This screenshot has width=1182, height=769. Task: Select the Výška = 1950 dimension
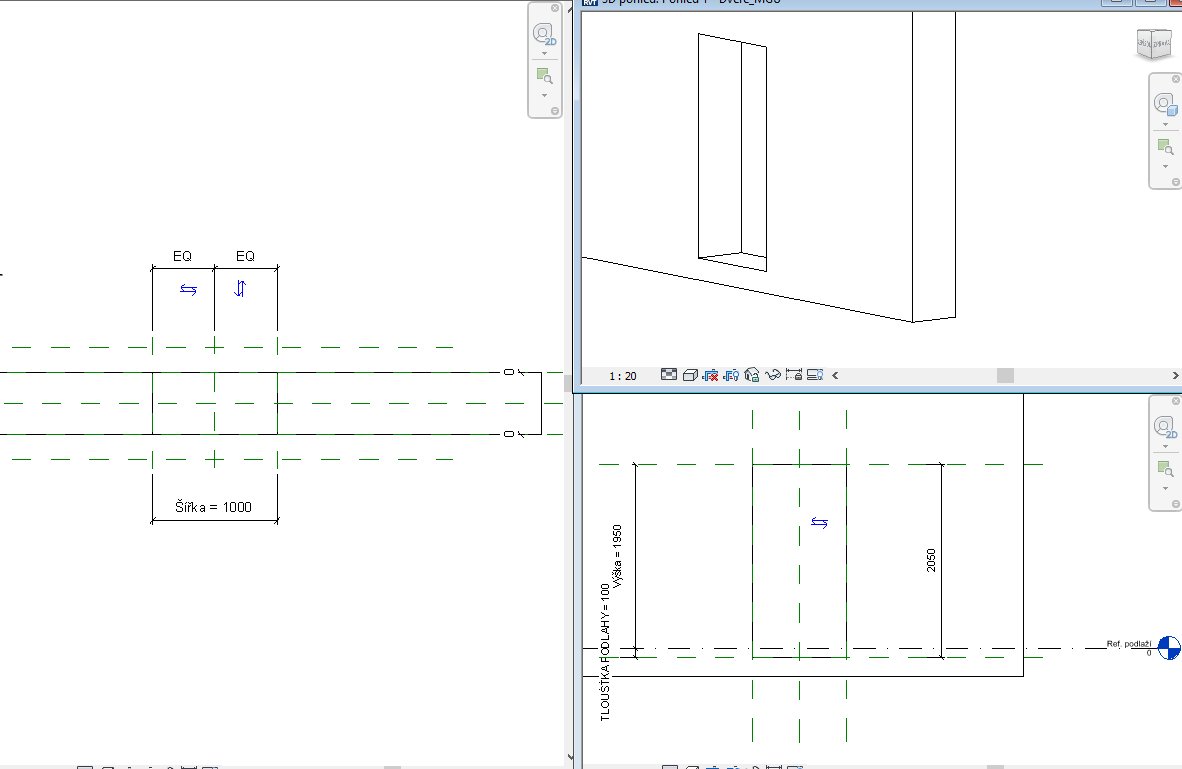pyautogui.click(x=617, y=557)
